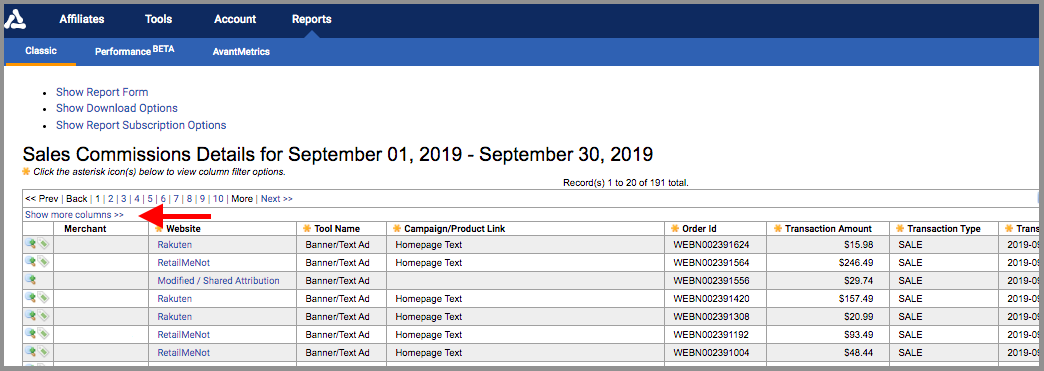Image resolution: width=1044 pixels, height=371 pixels.
Task: Go to results page 6
Action: pos(163,198)
